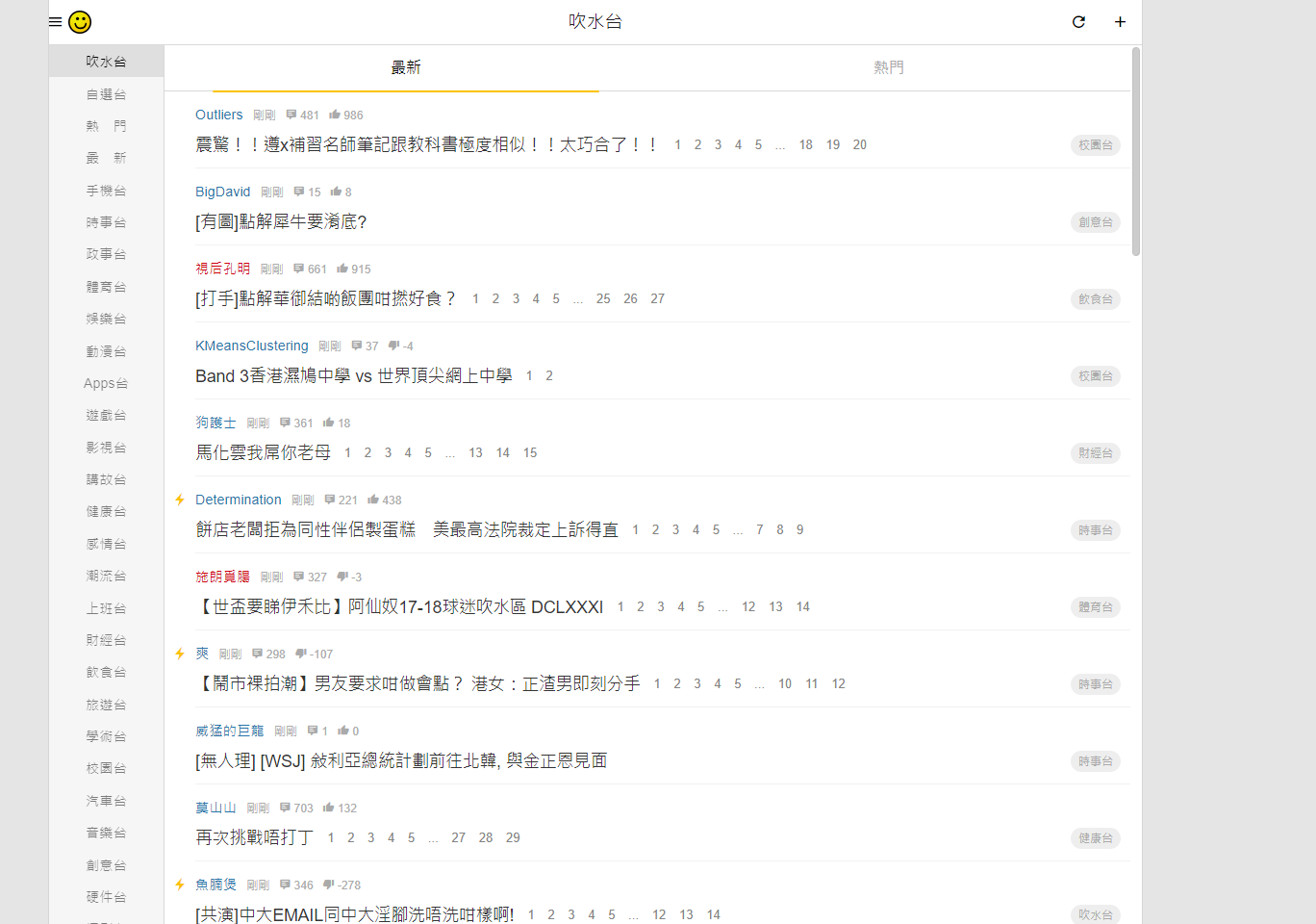The image size is (1316, 924).
Task: Open thread Band 3香港...vs 世界頂尖網上中學
Action: point(354,375)
